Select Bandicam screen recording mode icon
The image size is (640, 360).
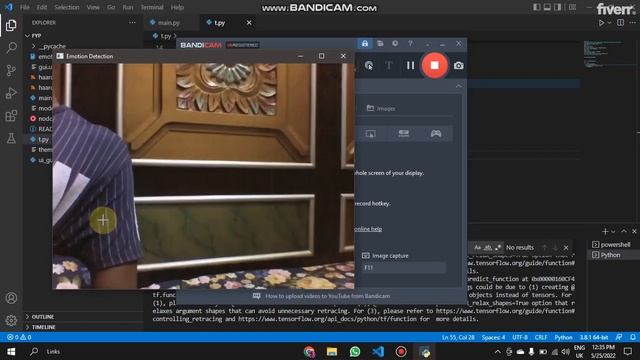click(371, 133)
